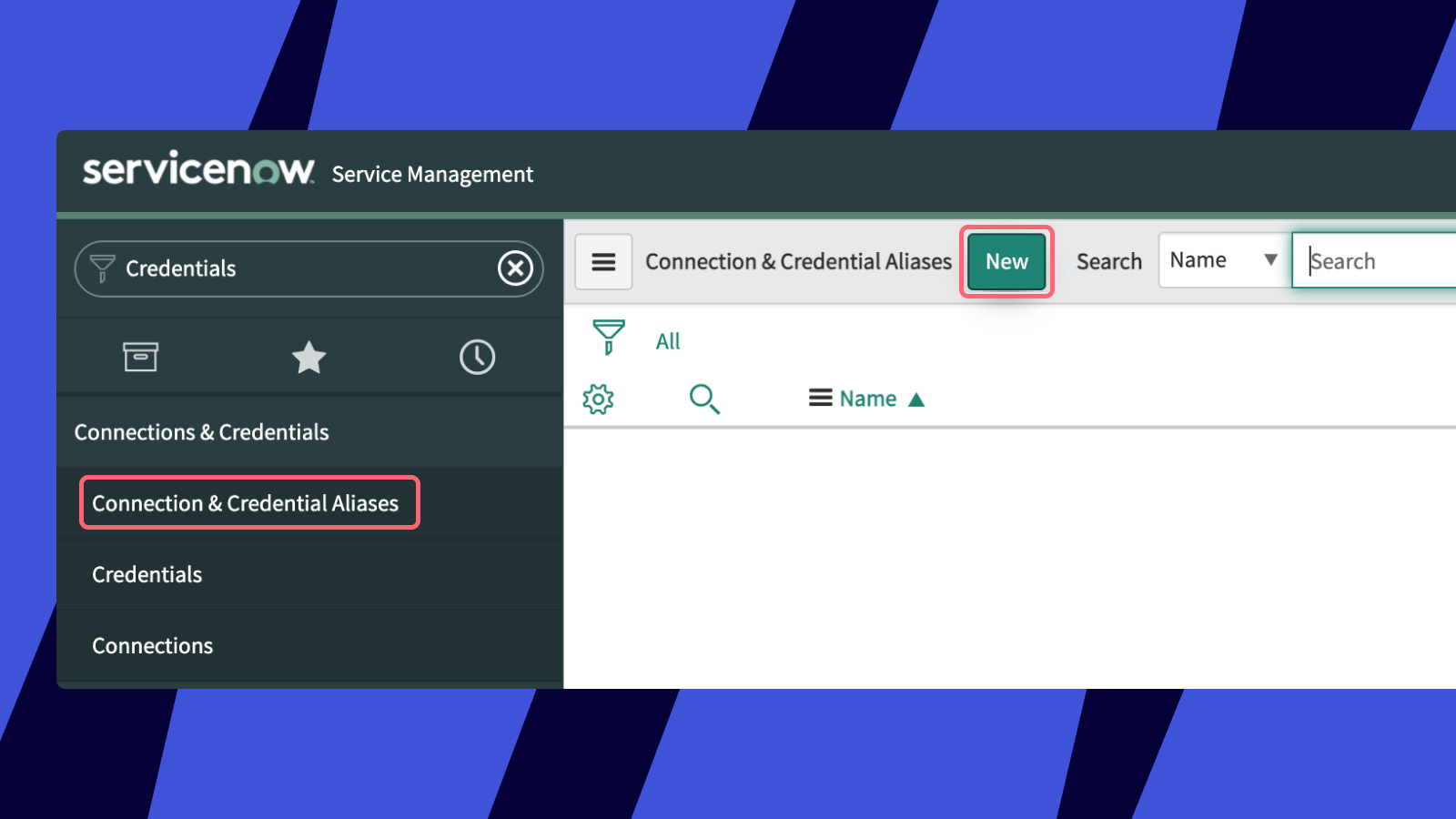Image resolution: width=1456 pixels, height=819 pixels.
Task: Open the Favorites star tab
Action: (308, 357)
